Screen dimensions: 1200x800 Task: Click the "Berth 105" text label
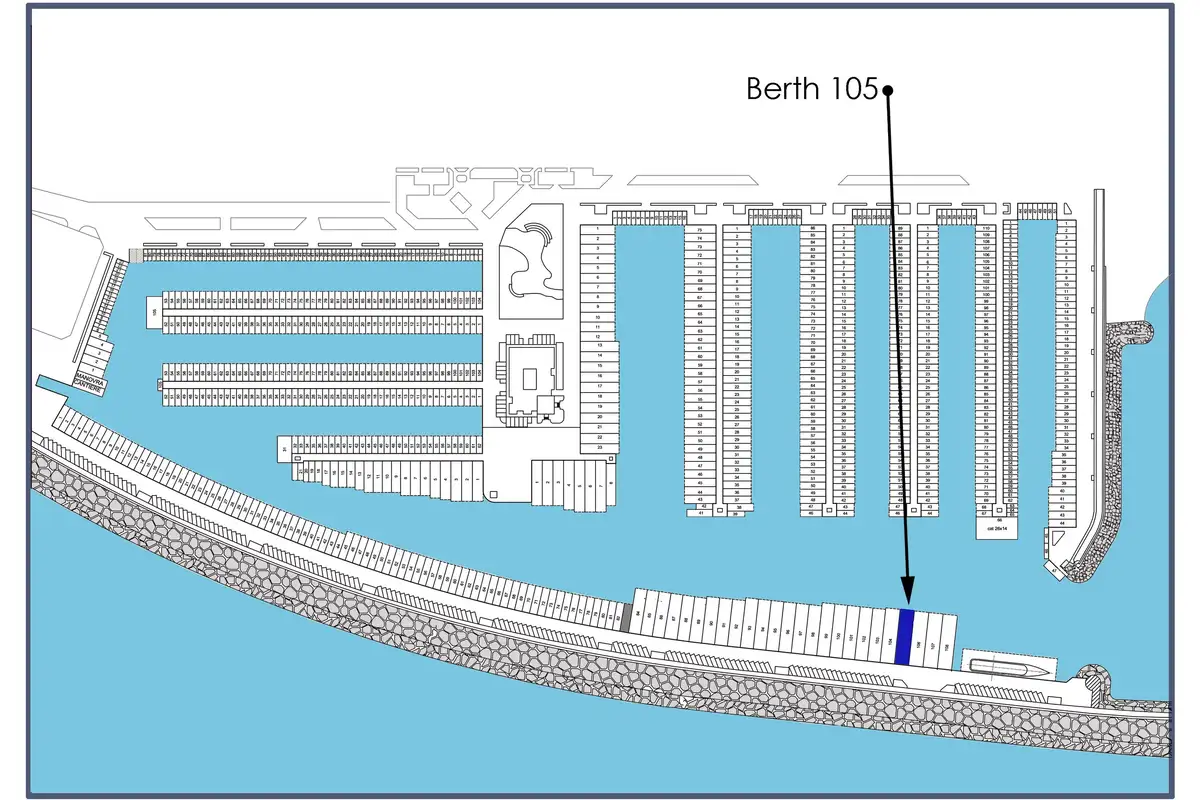(x=811, y=90)
